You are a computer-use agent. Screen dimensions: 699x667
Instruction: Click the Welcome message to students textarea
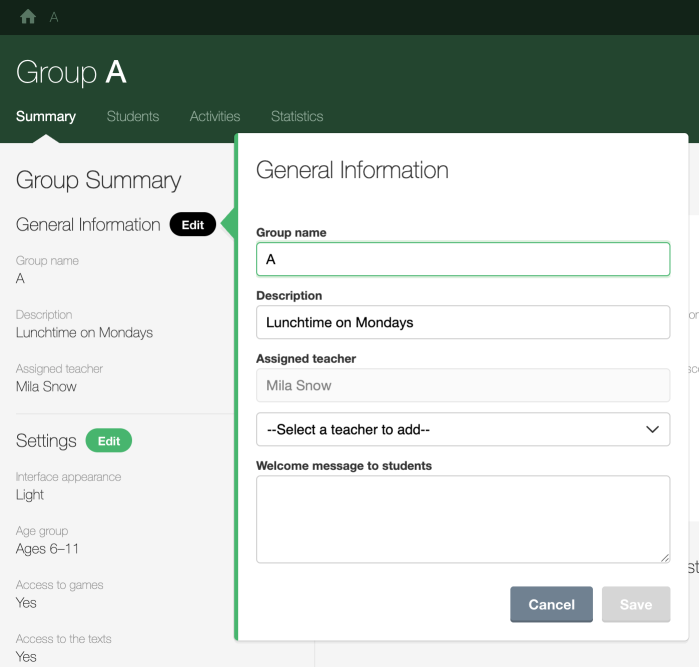pos(462,518)
